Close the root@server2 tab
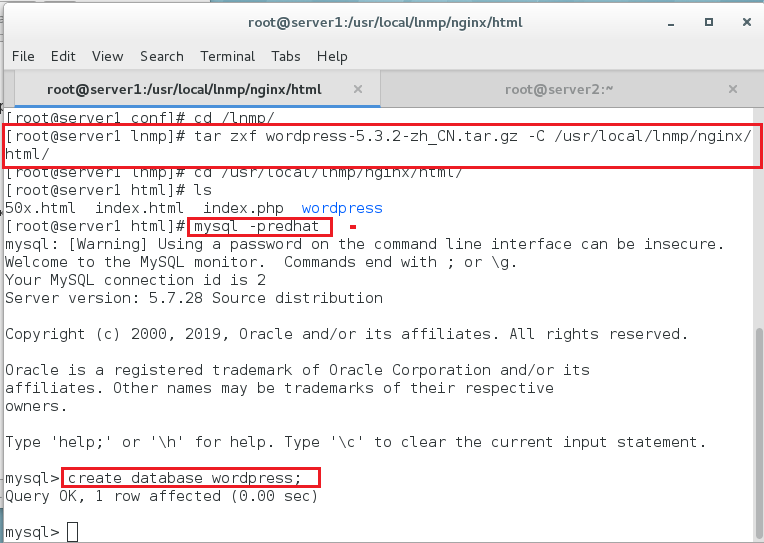This screenshot has height=543, width=764. pos(732,89)
